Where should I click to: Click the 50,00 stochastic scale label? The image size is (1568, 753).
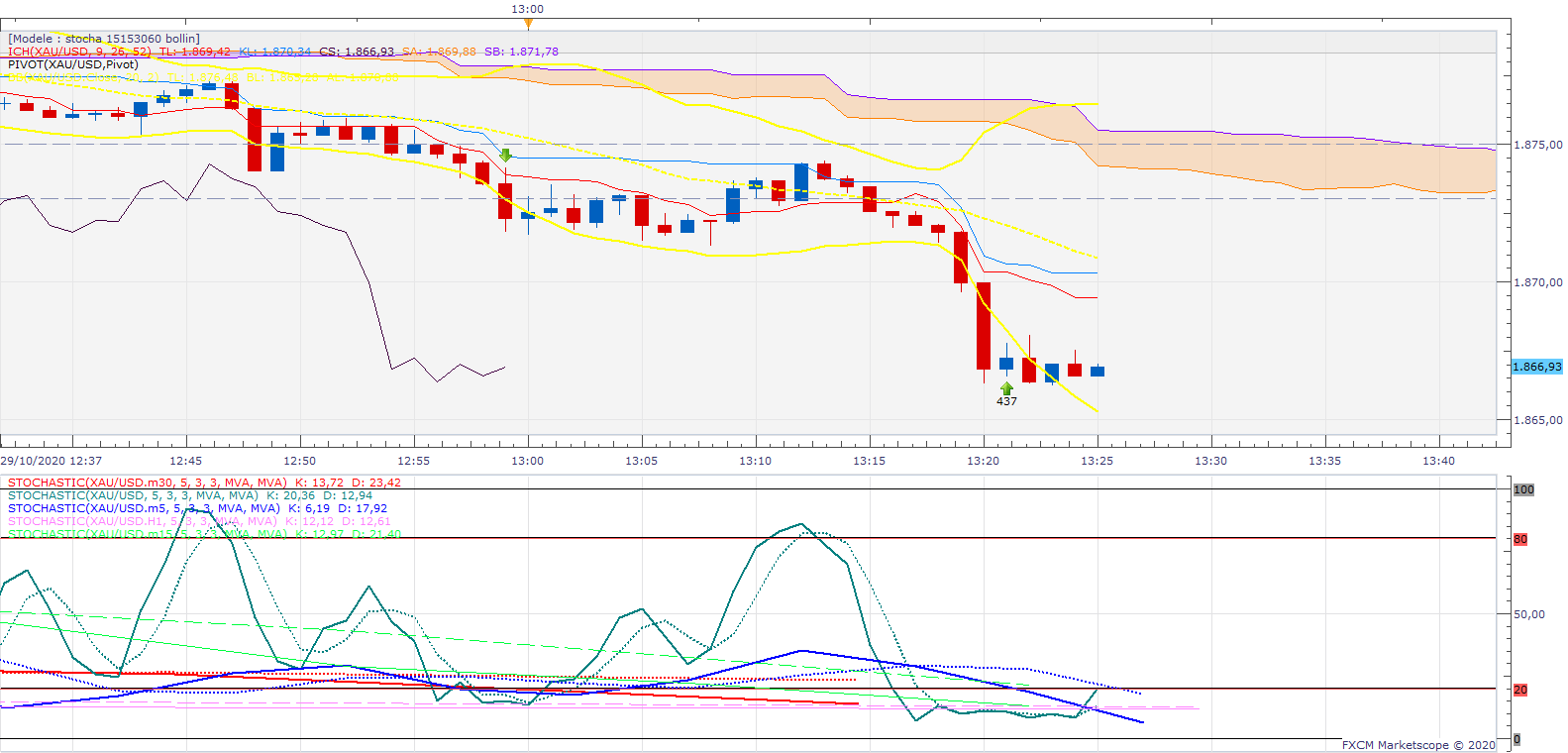[x=1529, y=614]
